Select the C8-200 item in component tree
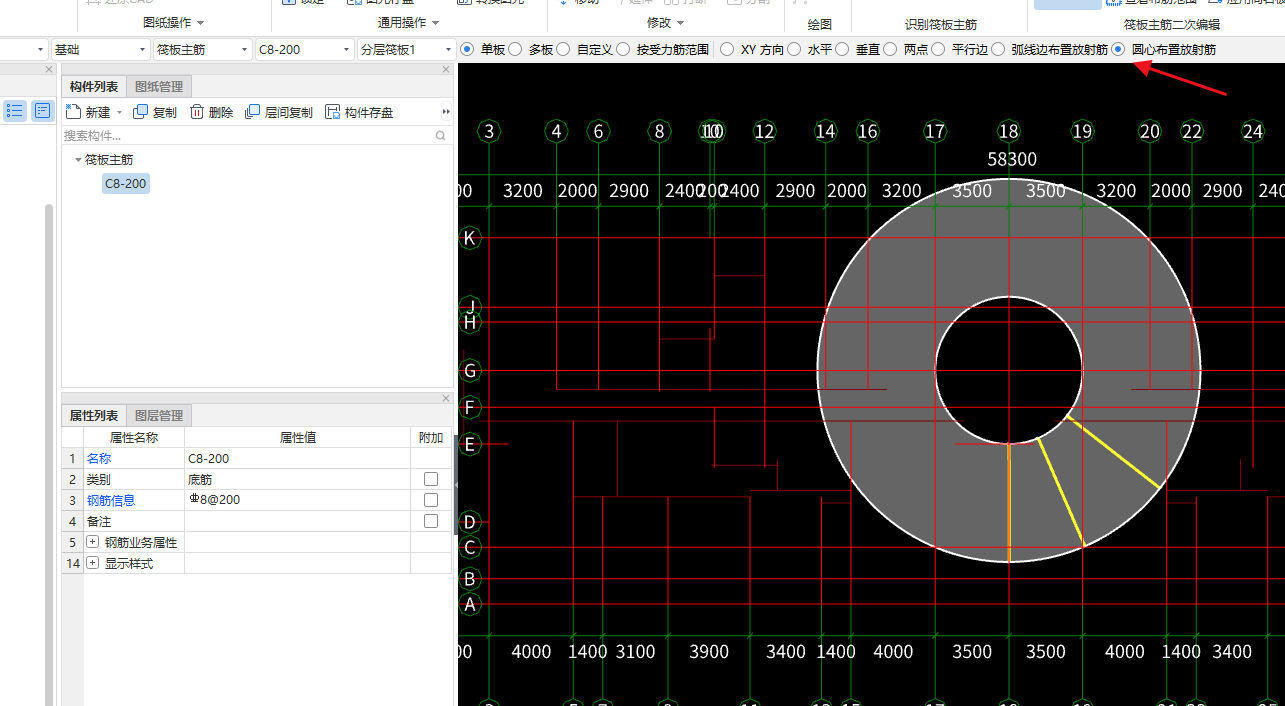The image size is (1285, 706). [x=126, y=183]
